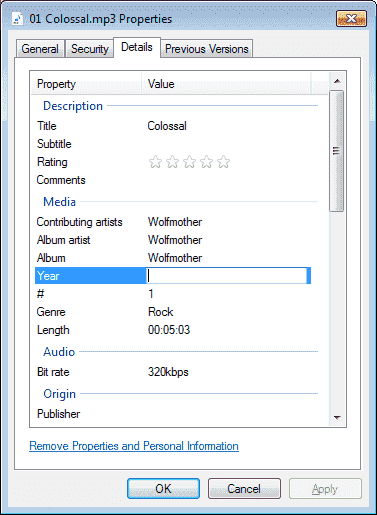Click the scrollbar up arrow
Image resolution: width=377 pixels, height=515 pixels.
337,81
